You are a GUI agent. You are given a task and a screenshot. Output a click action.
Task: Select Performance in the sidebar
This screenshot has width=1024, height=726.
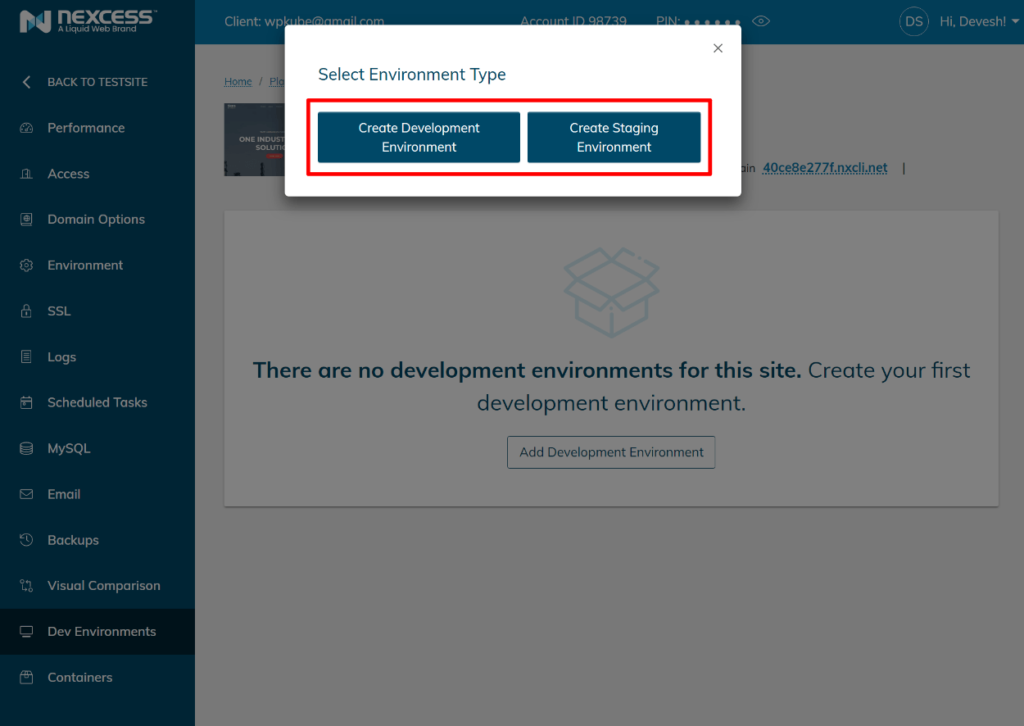[85, 127]
